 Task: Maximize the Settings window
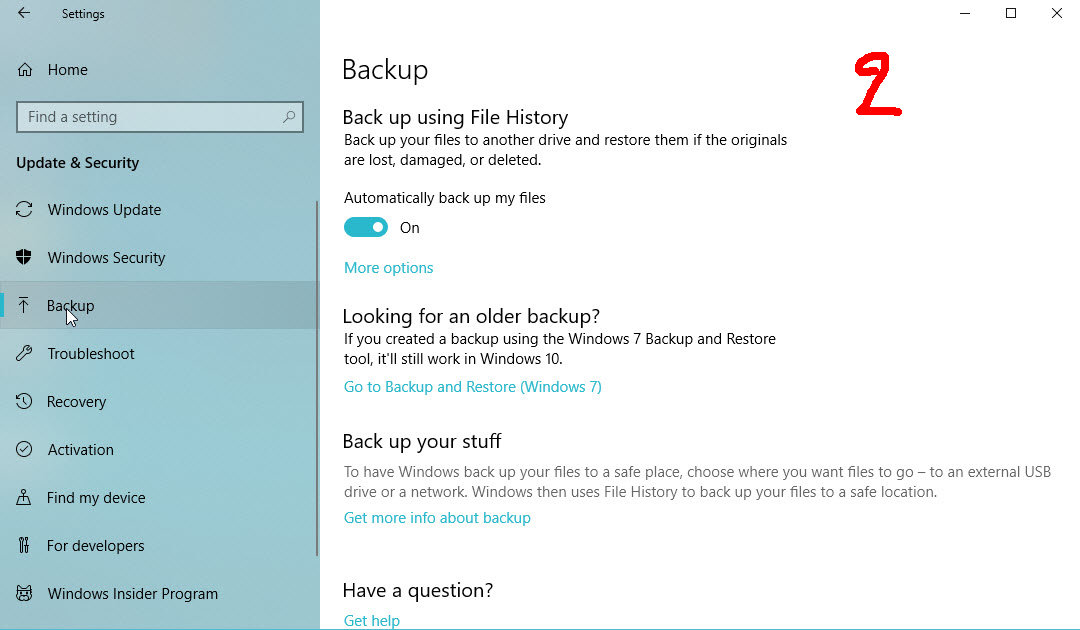coord(1011,13)
